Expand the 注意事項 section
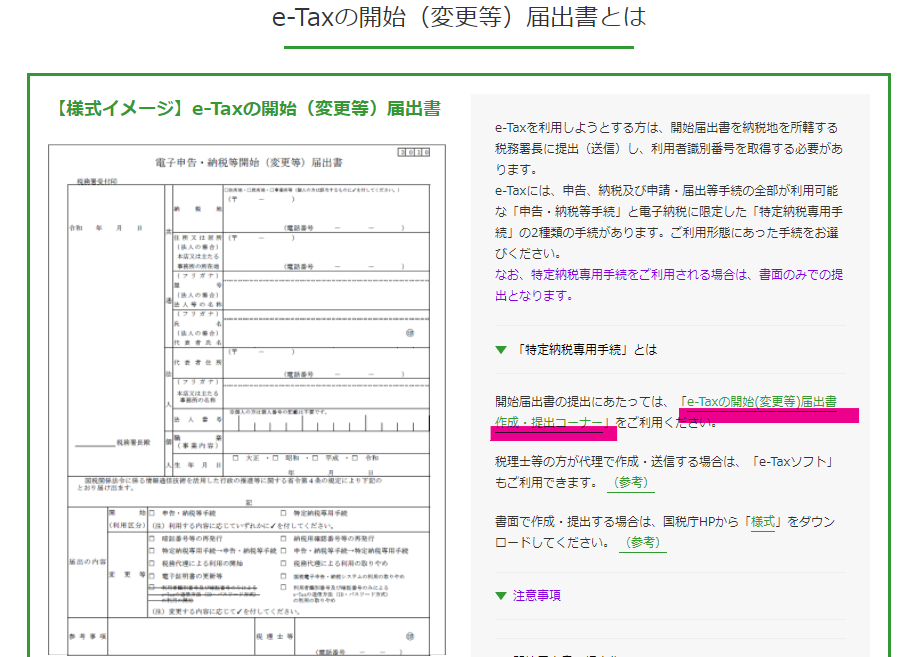Image resolution: width=912 pixels, height=657 pixels. coord(528,595)
